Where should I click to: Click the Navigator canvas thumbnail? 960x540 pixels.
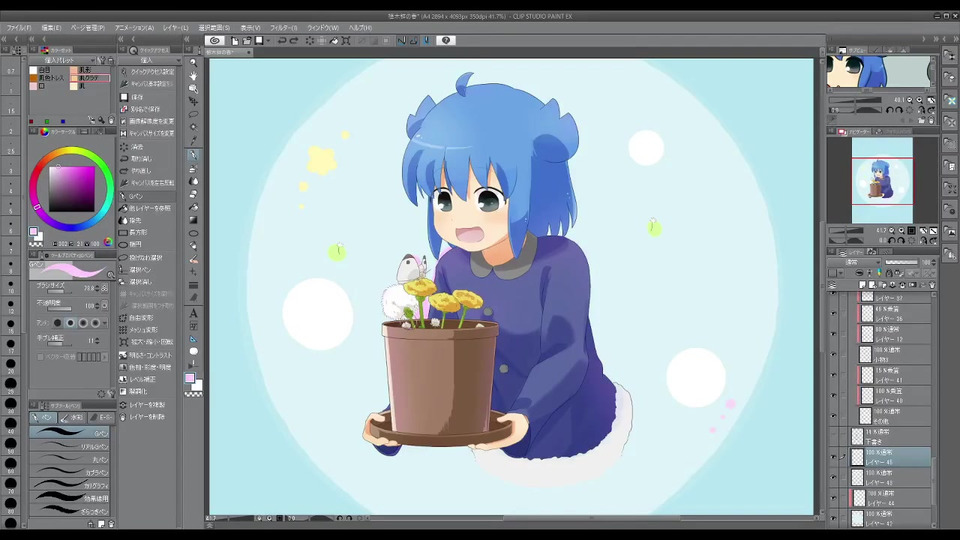tap(882, 181)
